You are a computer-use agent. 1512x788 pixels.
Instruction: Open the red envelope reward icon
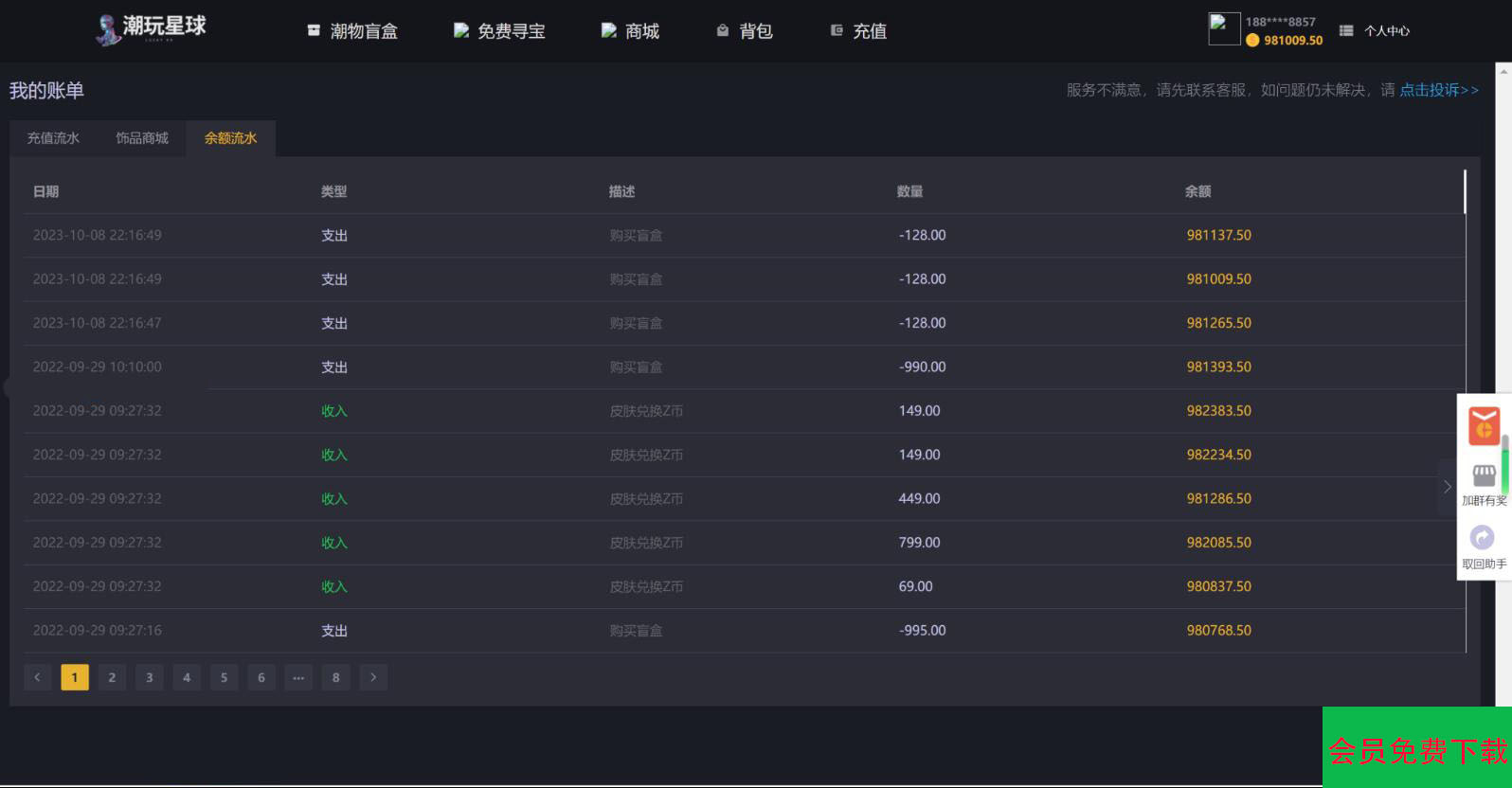(1484, 426)
